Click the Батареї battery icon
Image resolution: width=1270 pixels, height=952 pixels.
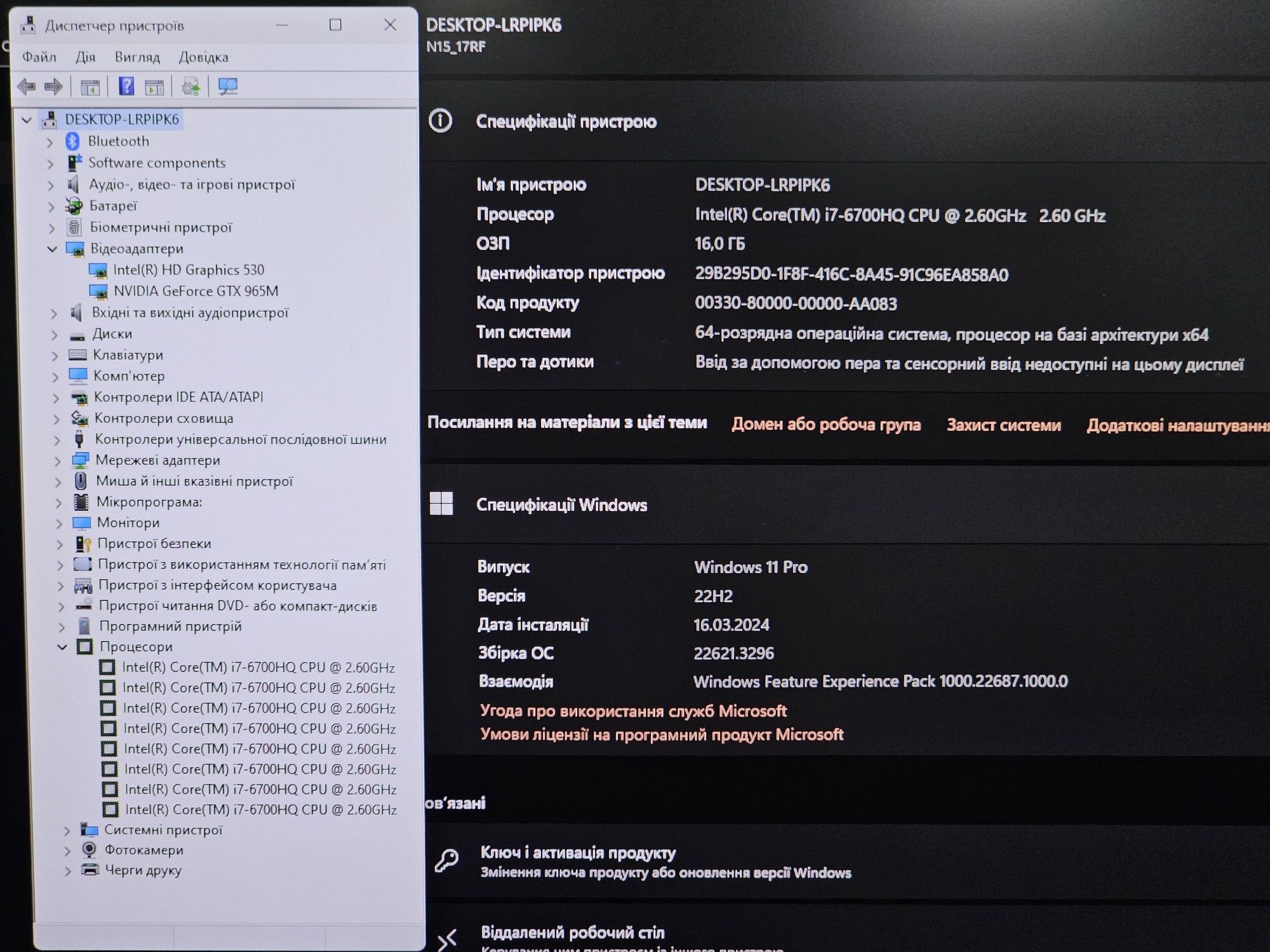coord(74,206)
